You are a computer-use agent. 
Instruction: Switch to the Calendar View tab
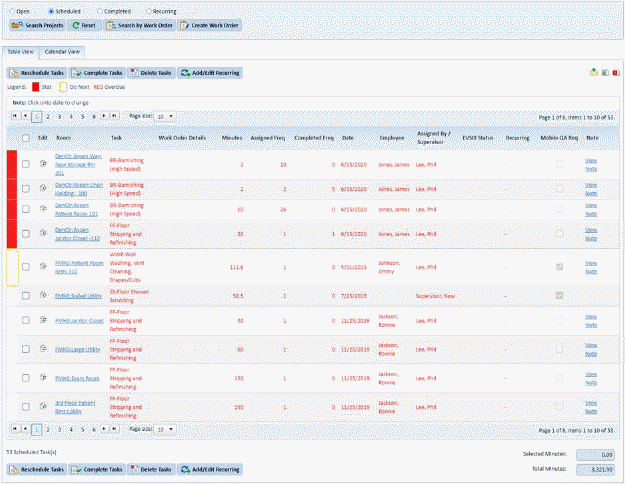pyautogui.click(x=62, y=50)
